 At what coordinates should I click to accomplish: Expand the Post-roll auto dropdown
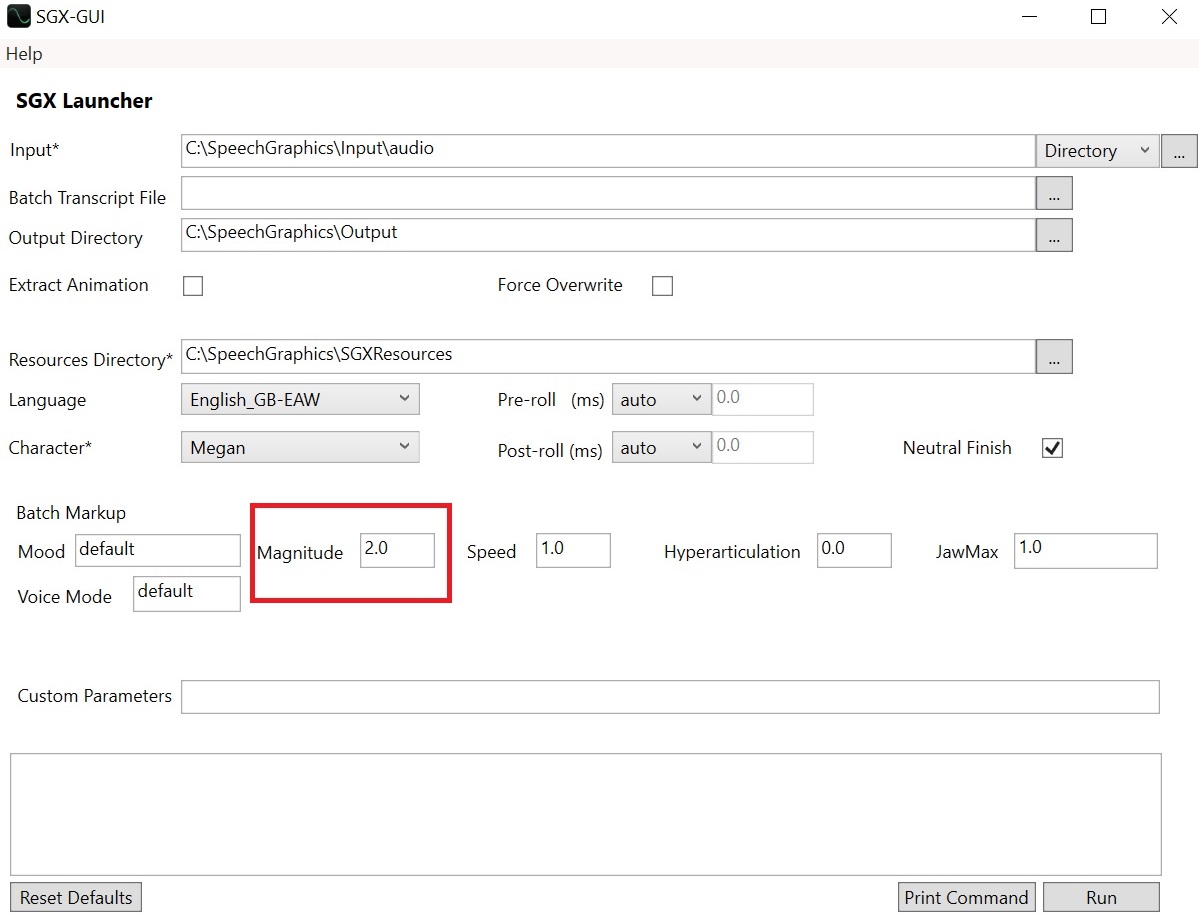pos(661,448)
